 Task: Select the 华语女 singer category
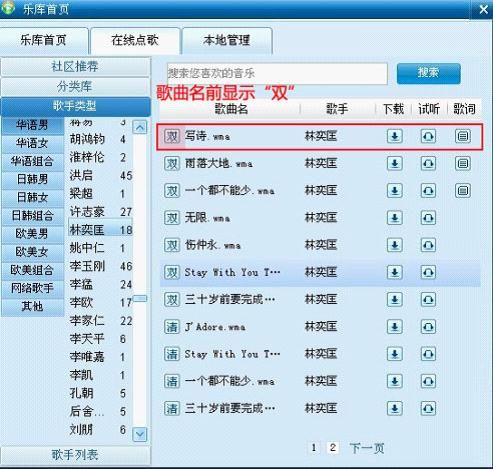click(x=32, y=143)
